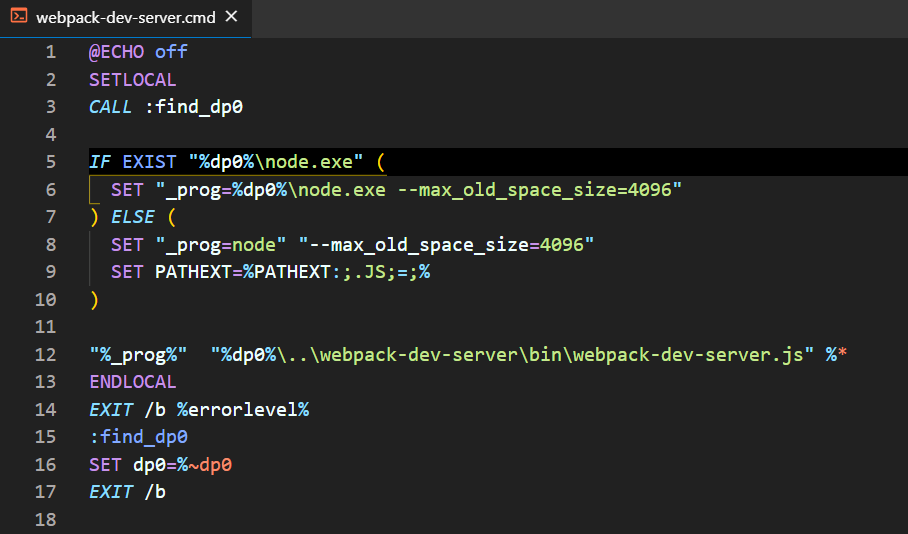Click the IF keyword on line 5
Viewport: 908px width, 534px height.
click(100, 161)
